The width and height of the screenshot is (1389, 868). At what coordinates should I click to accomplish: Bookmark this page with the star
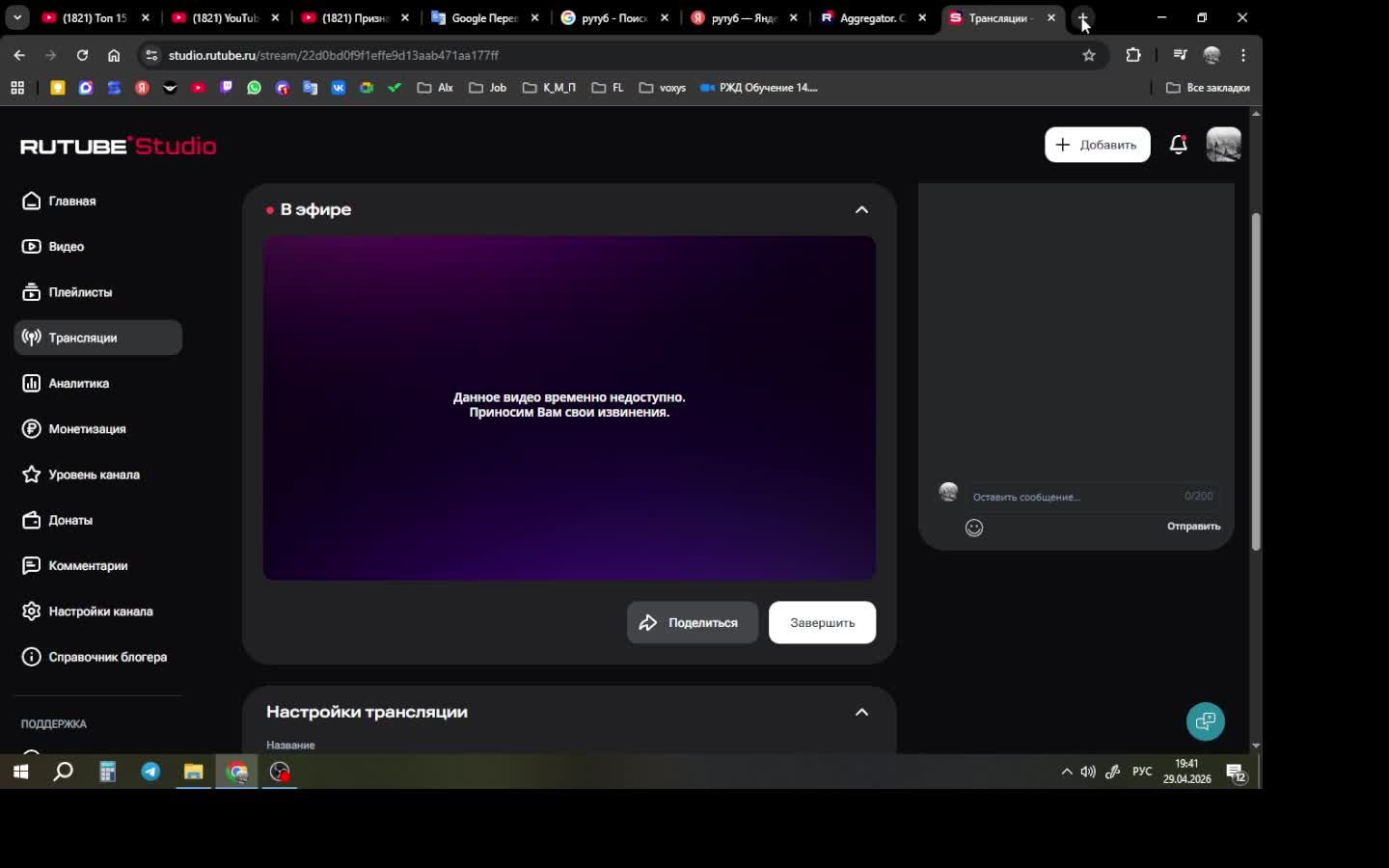tap(1089, 55)
